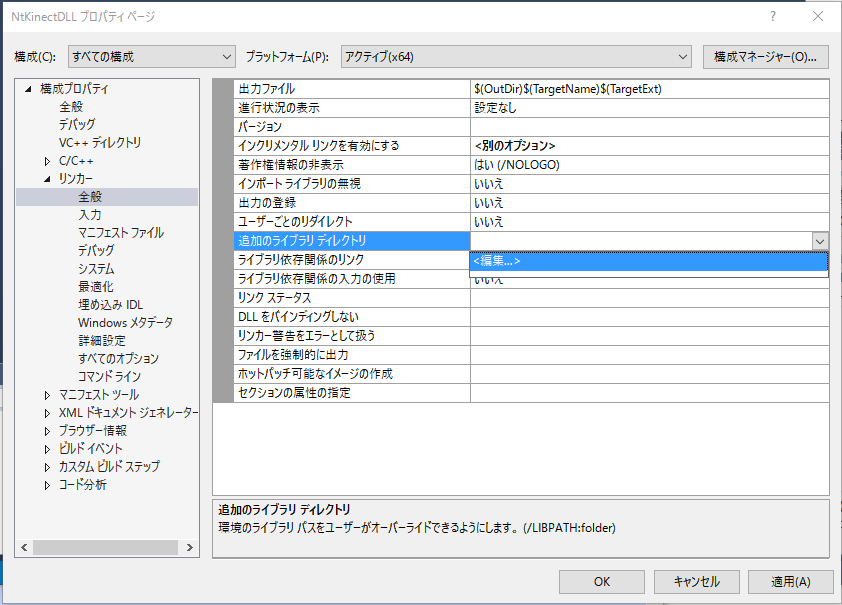Open the コマンド ライン page
The width and height of the screenshot is (842, 605).
pos(109,377)
